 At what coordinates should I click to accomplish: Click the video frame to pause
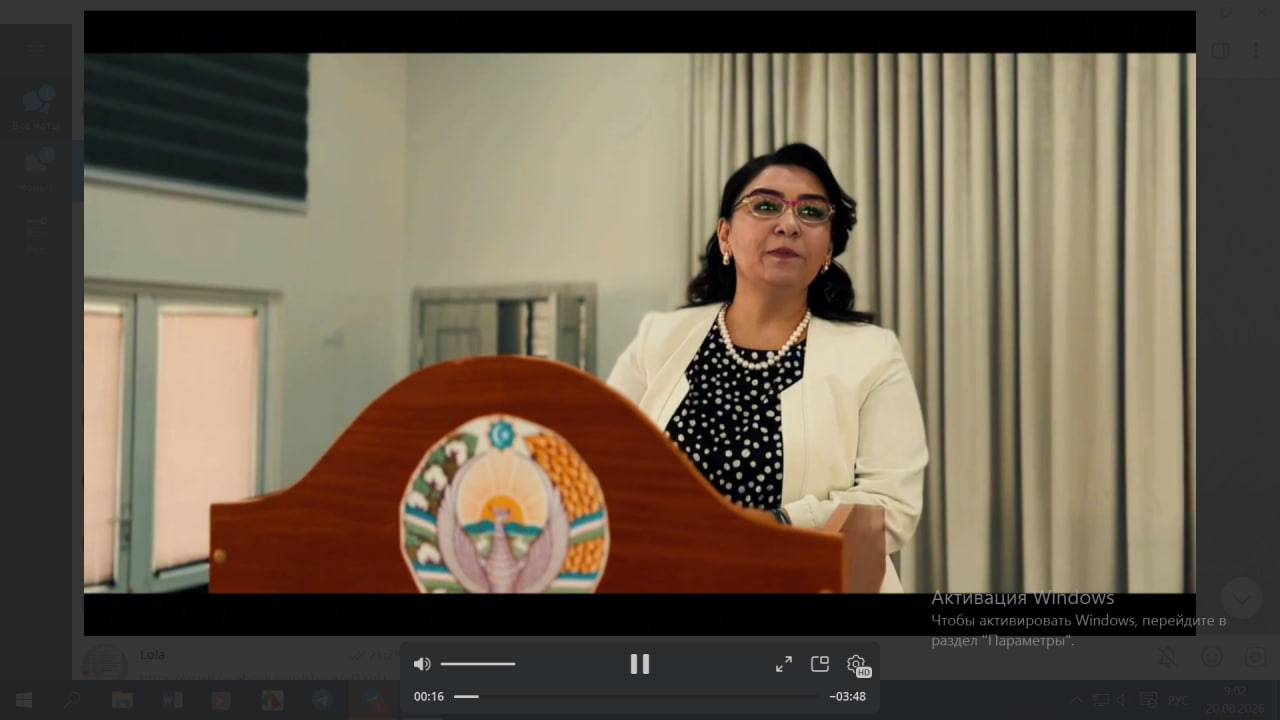640,323
